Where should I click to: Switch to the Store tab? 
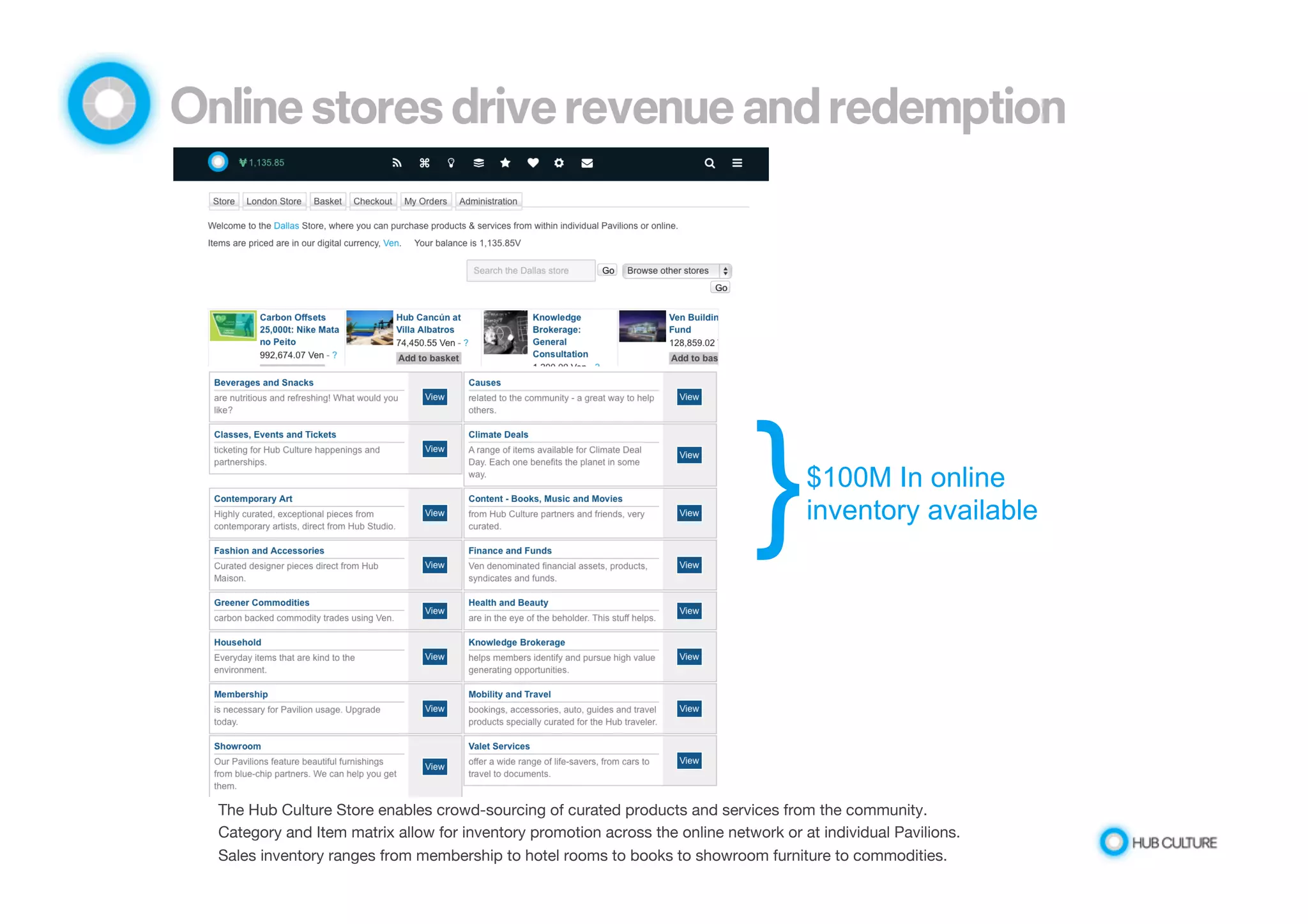coord(224,201)
